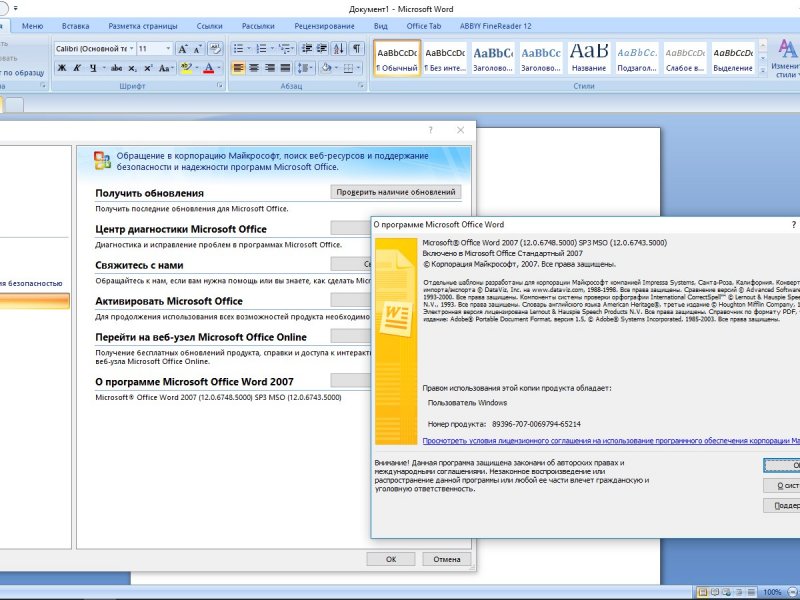This screenshot has height=600, width=800.
Task: Start a bulleted list
Action: (x=238, y=49)
